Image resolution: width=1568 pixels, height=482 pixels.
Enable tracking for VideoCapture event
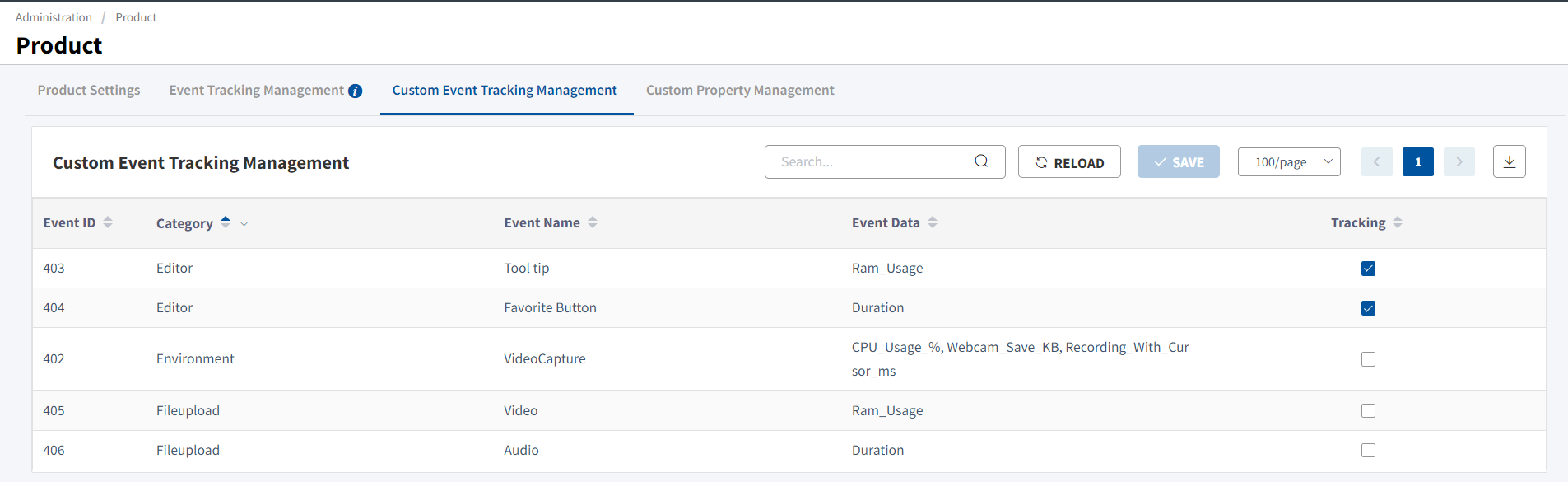[1368, 359]
